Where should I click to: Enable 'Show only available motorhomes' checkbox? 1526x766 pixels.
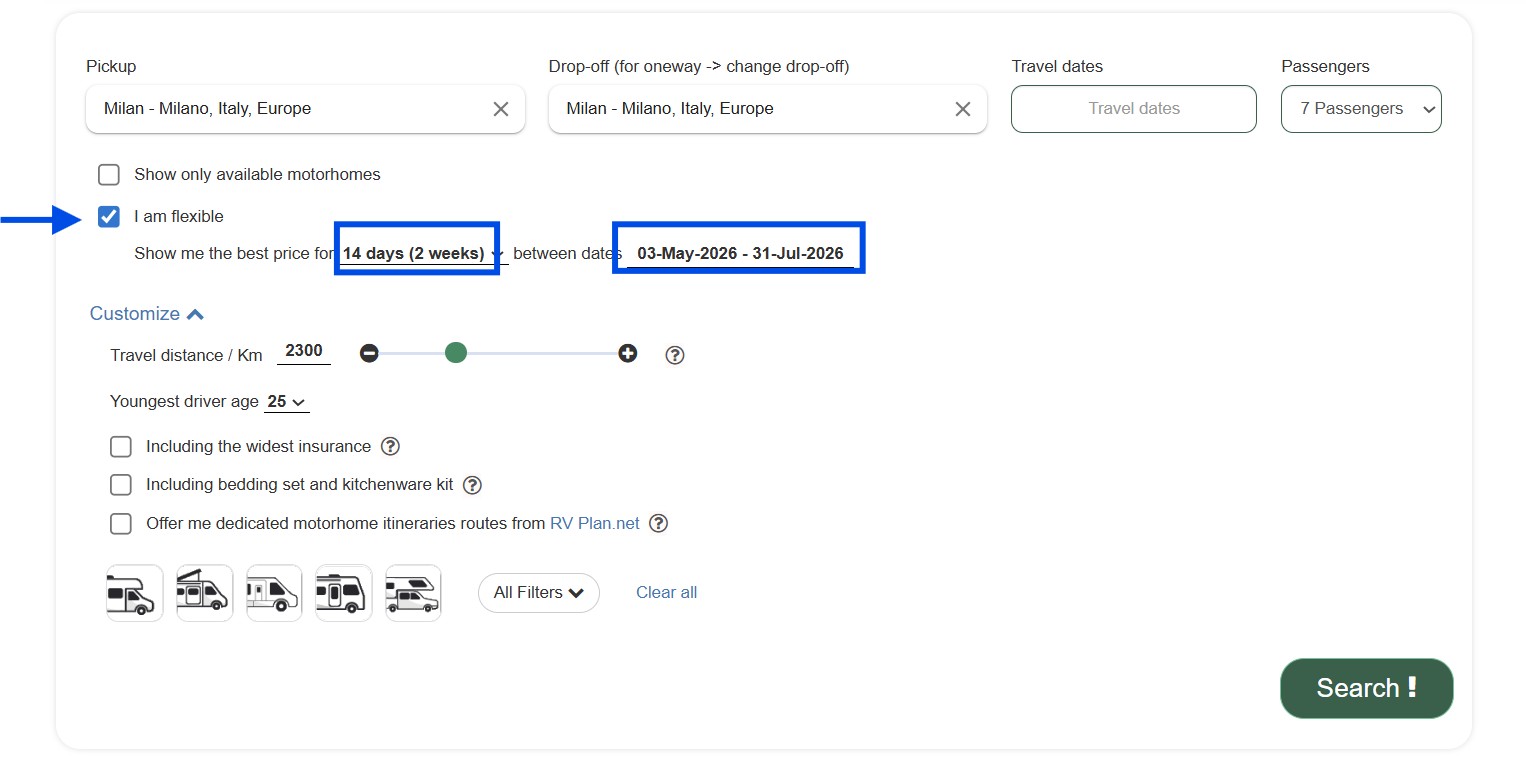(109, 175)
